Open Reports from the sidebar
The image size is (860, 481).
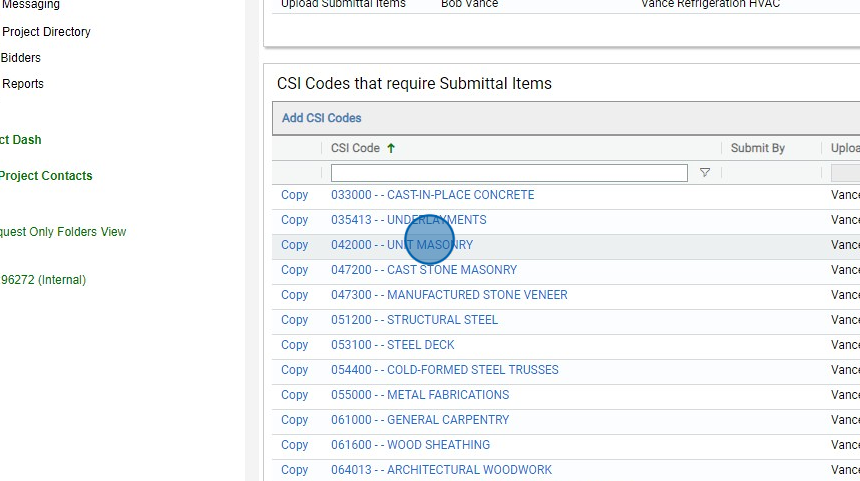click(x=23, y=84)
